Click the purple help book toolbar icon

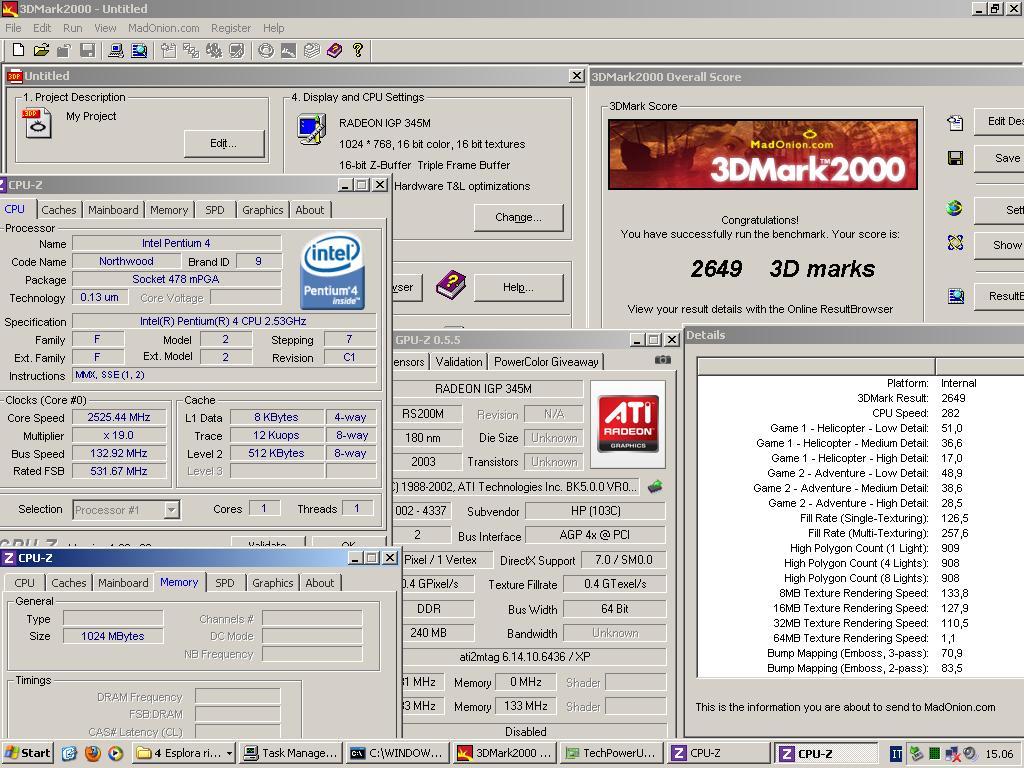pyautogui.click(x=334, y=50)
